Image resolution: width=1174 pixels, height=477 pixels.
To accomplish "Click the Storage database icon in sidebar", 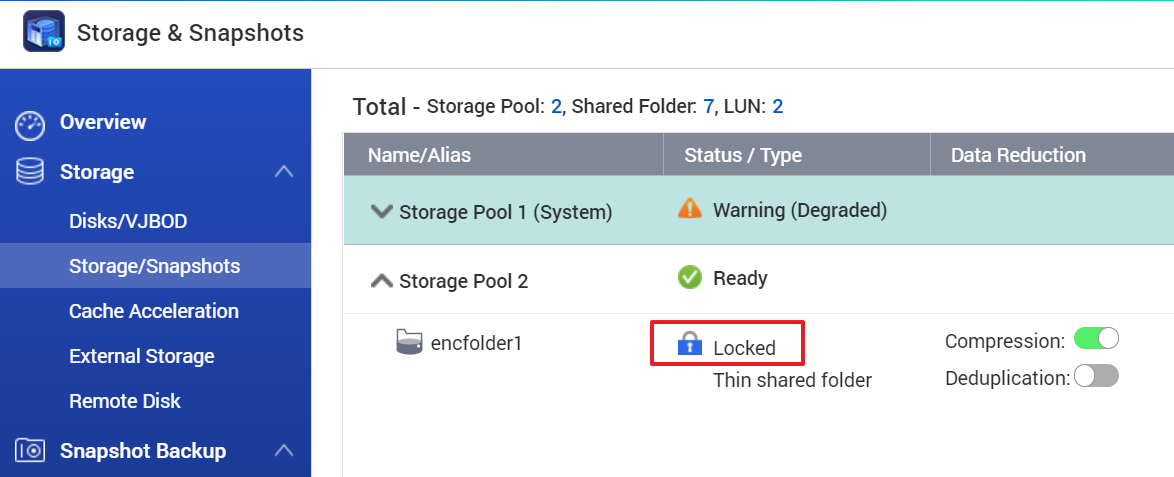I will point(30,172).
